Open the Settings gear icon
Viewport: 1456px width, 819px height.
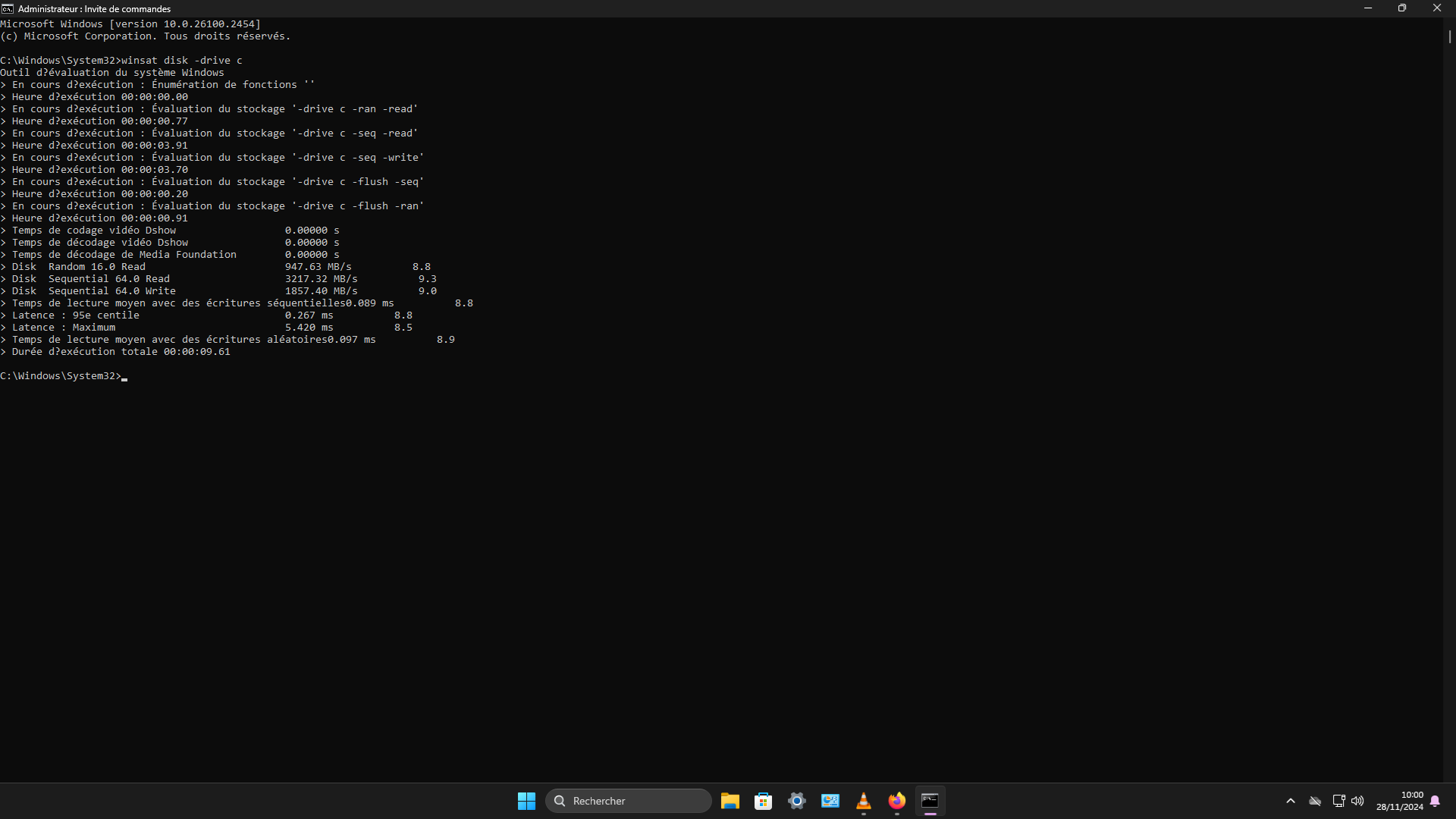point(796,801)
